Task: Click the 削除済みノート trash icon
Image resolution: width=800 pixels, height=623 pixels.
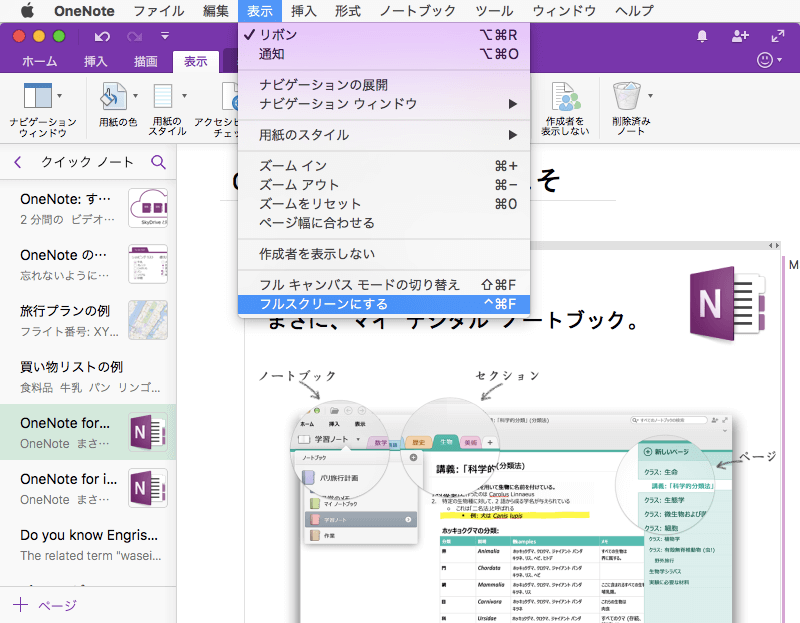Action: tap(627, 96)
